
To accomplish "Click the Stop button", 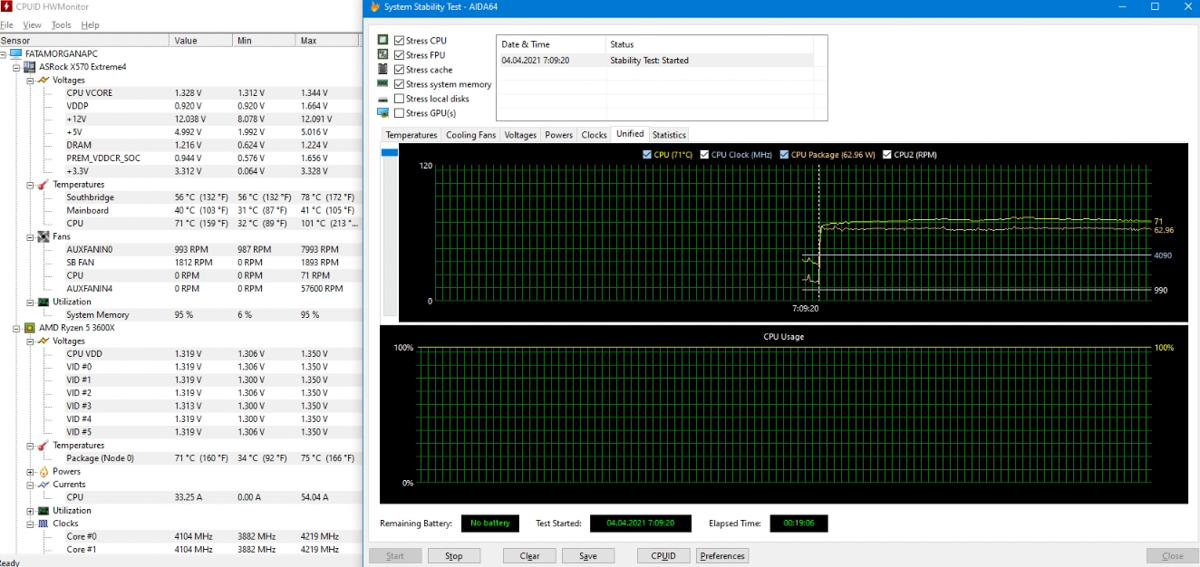I will pos(454,556).
